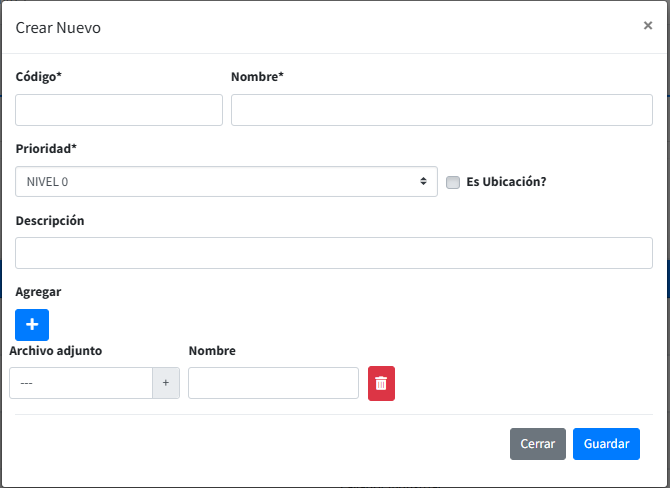Click the Archivo adjunto column label
This screenshot has width=670, height=488.
(x=55, y=351)
